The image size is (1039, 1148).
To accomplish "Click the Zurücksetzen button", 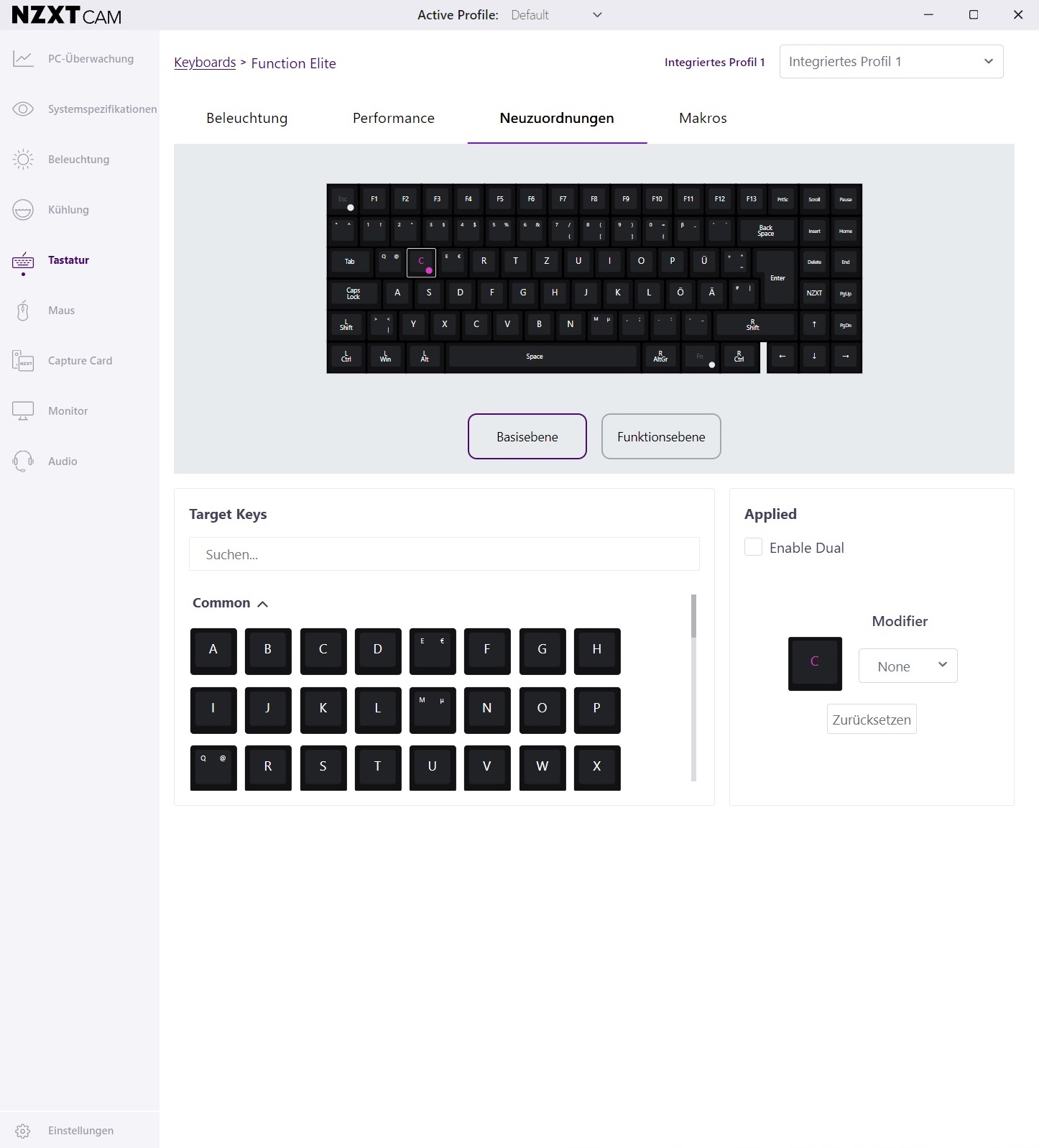I will click(x=872, y=720).
